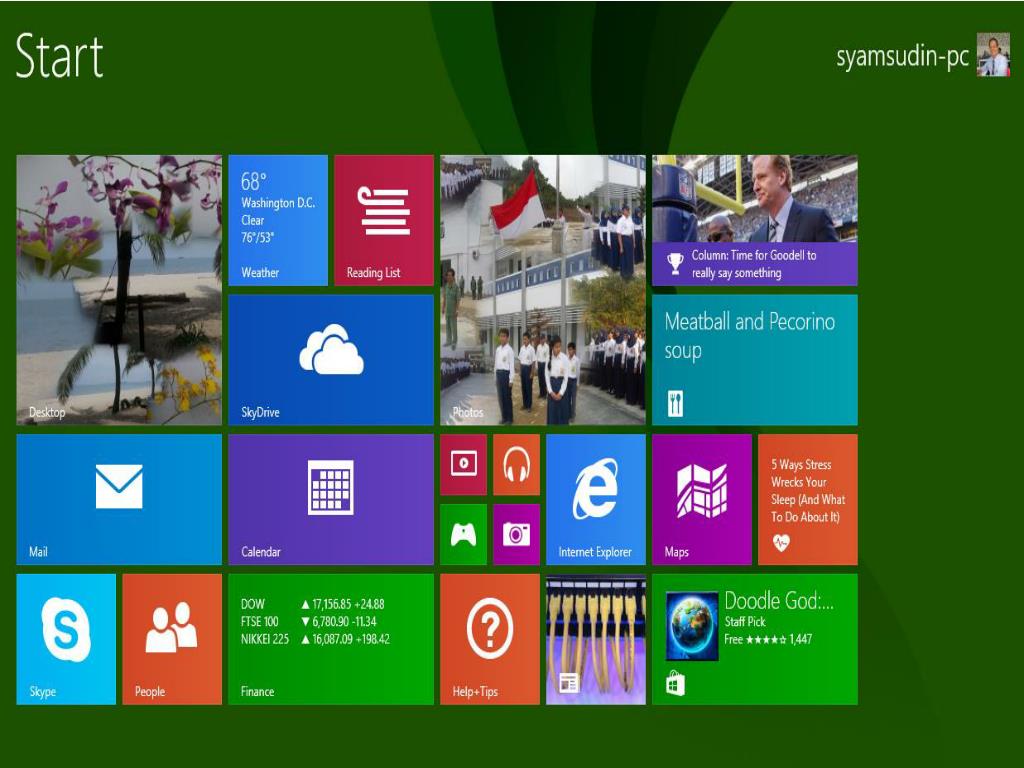Click the Start heading text
This screenshot has width=1024, height=768.
click(59, 57)
